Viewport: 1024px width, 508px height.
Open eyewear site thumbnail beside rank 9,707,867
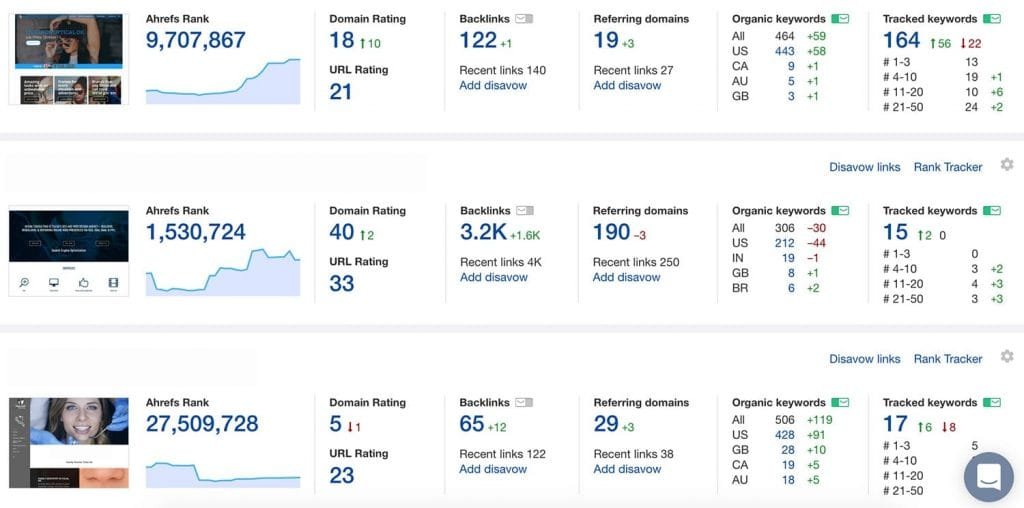point(69,59)
